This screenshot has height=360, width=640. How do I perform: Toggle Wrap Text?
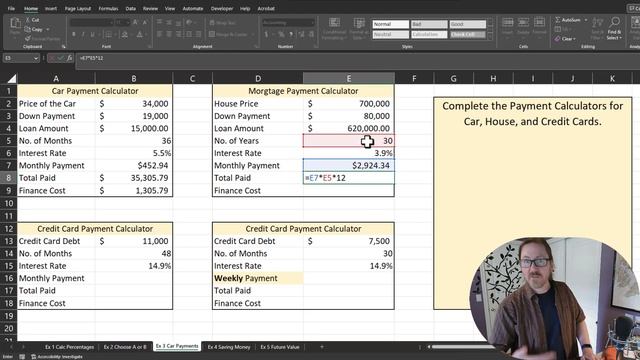222,23
